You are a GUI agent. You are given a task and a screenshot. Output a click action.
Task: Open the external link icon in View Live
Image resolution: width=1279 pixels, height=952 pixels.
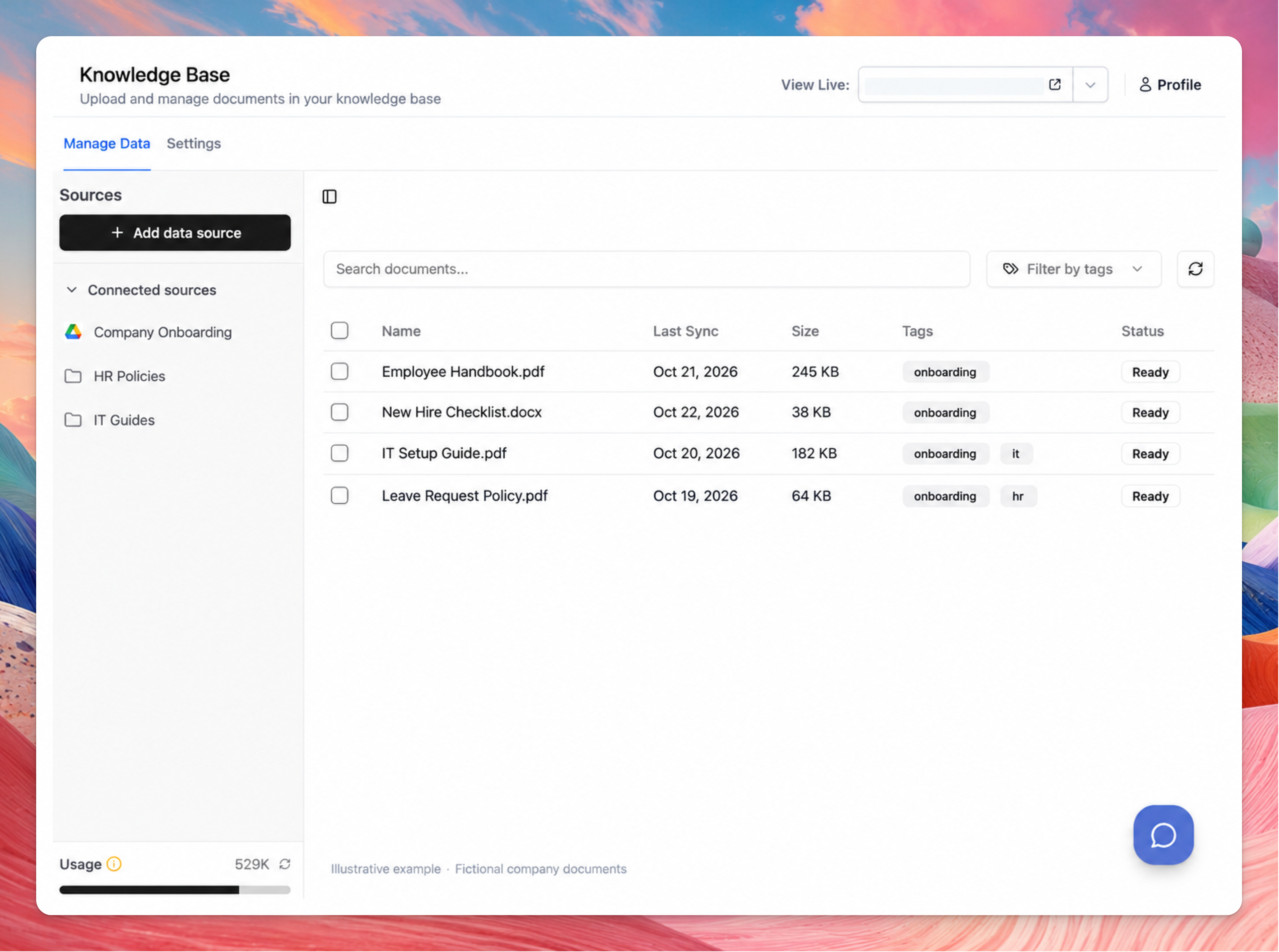tap(1055, 85)
